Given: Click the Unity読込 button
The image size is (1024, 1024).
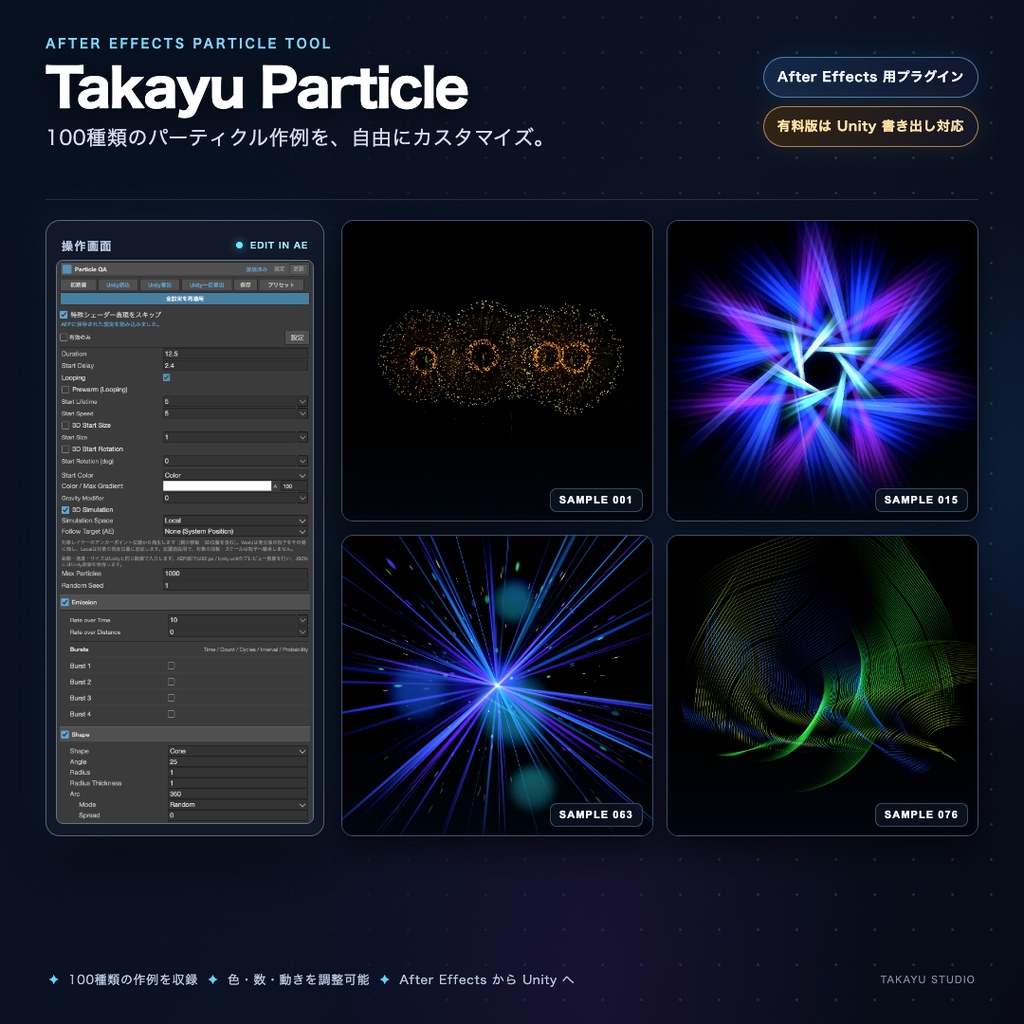Looking at the screenshot, I should [118, 285].
